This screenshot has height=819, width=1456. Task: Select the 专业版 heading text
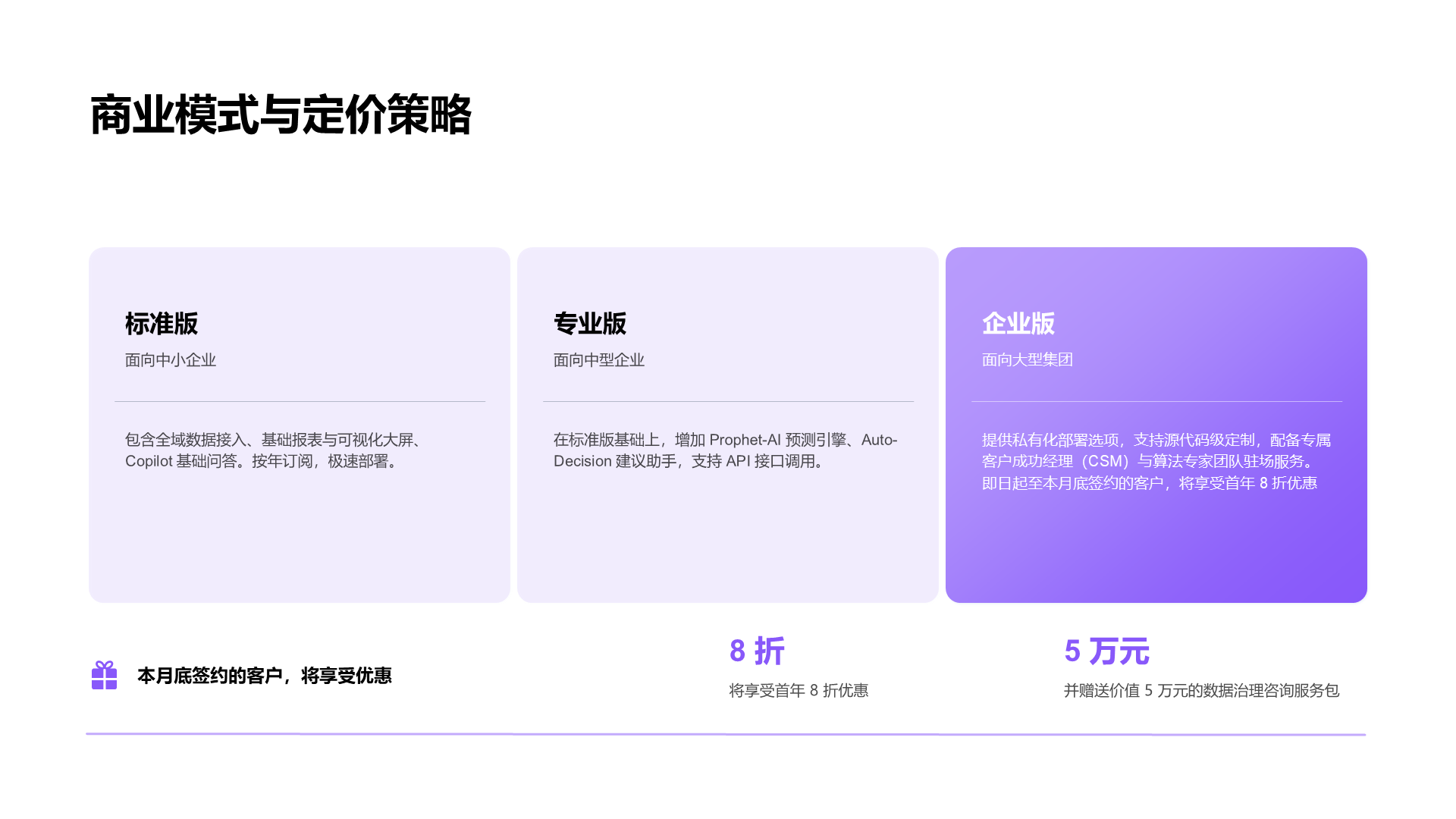589,323
